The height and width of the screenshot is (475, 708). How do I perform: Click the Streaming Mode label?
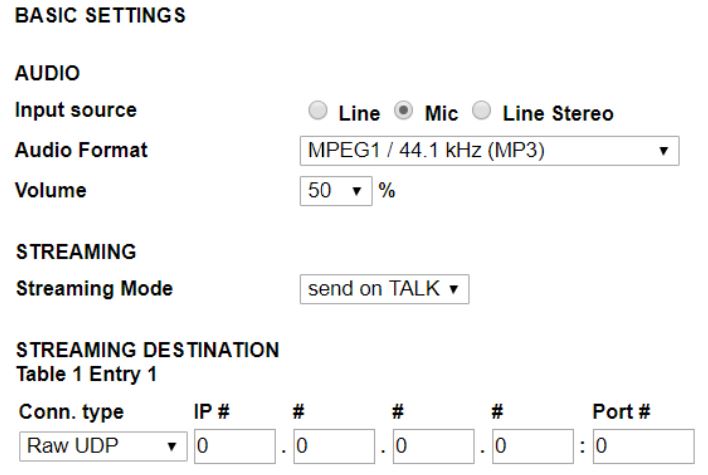pyautogui.click(x=94, y=289)
